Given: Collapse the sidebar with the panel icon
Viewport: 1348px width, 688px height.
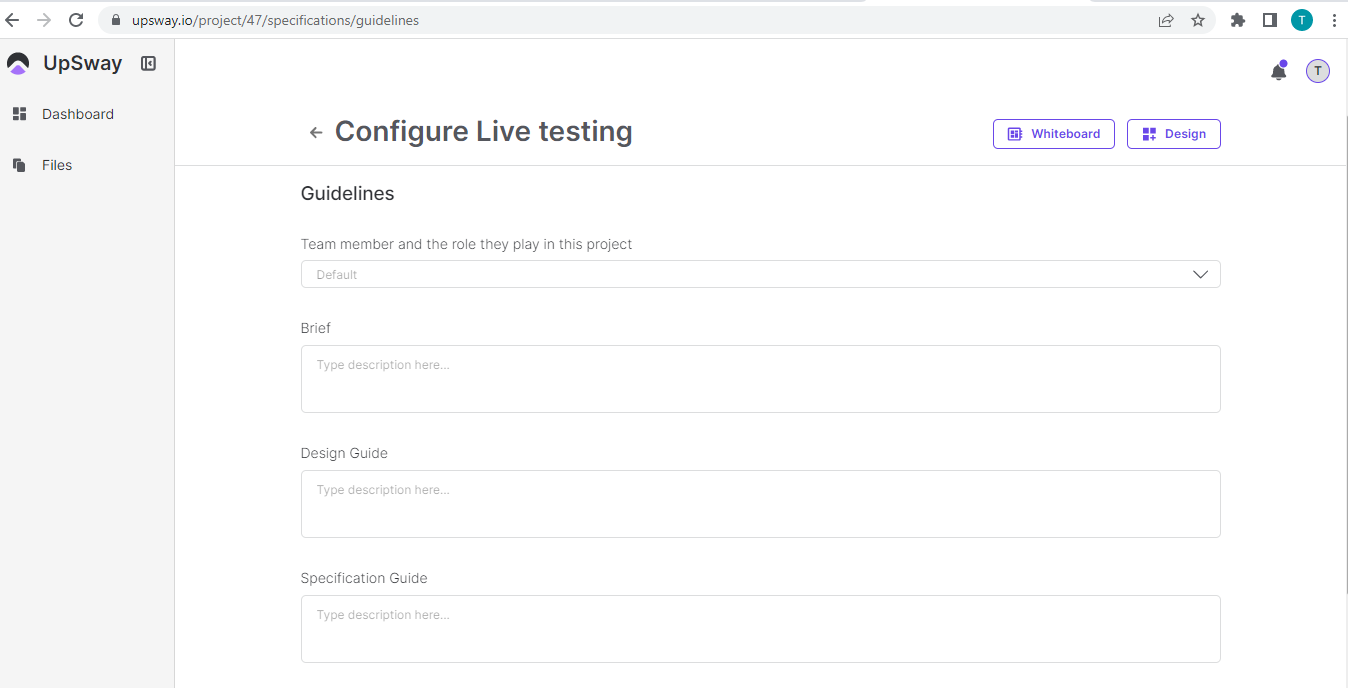Looking at the screenshot, I should point(148,64).
